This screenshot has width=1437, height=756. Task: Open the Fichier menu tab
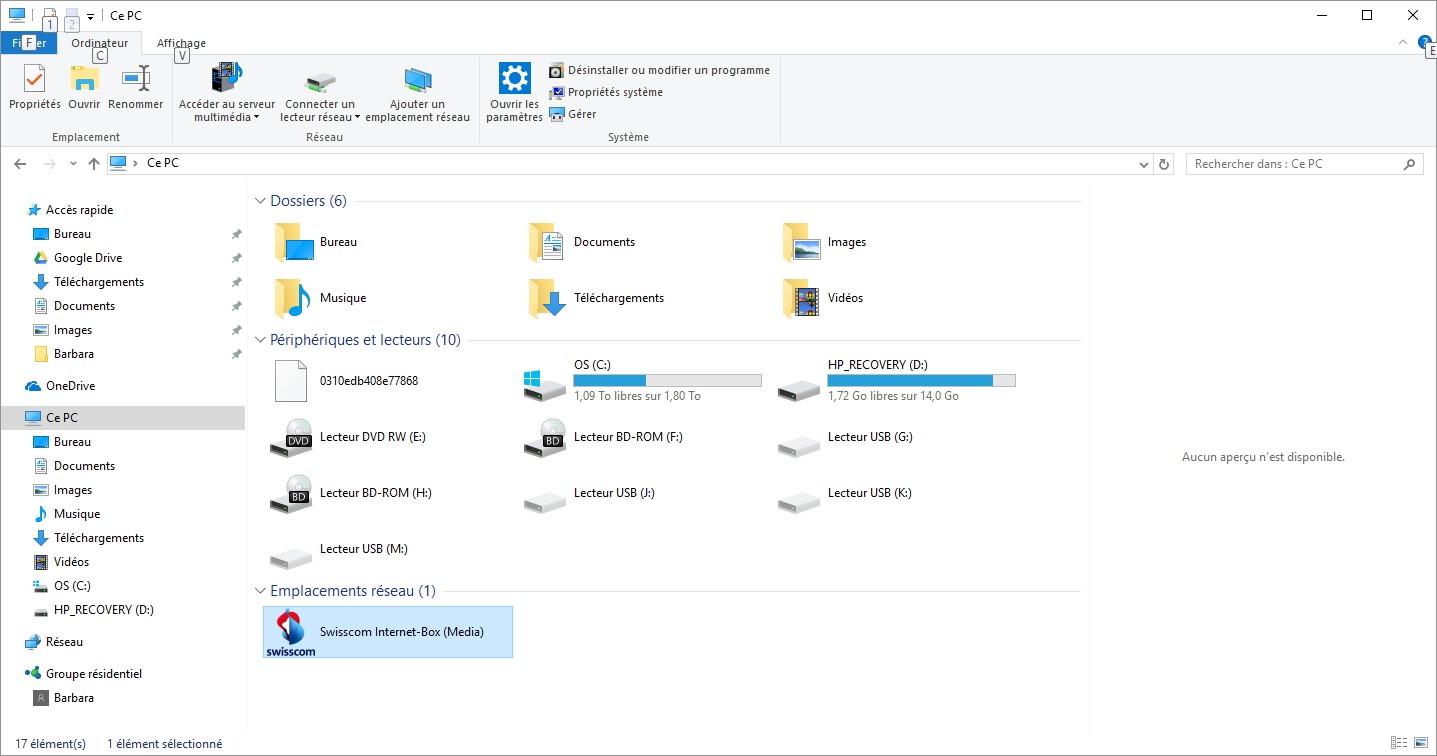coord(29,43)
